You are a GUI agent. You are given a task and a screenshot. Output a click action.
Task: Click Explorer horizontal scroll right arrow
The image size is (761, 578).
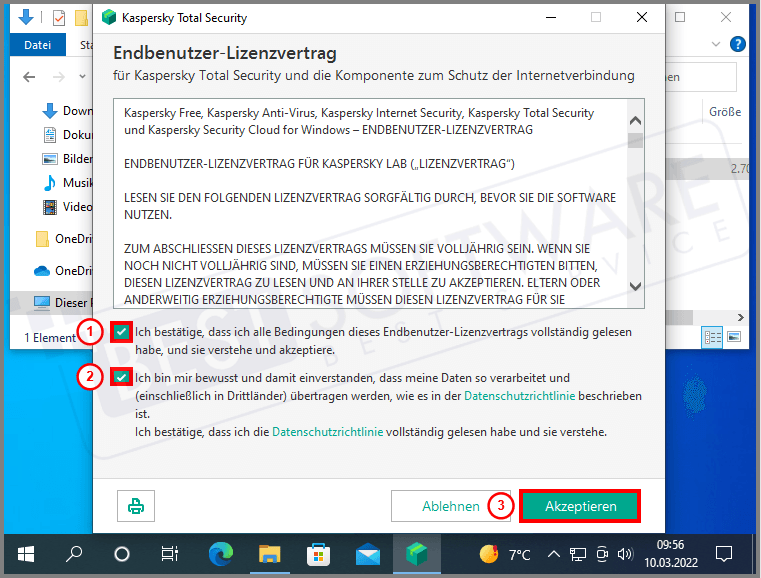click(740, 317)
